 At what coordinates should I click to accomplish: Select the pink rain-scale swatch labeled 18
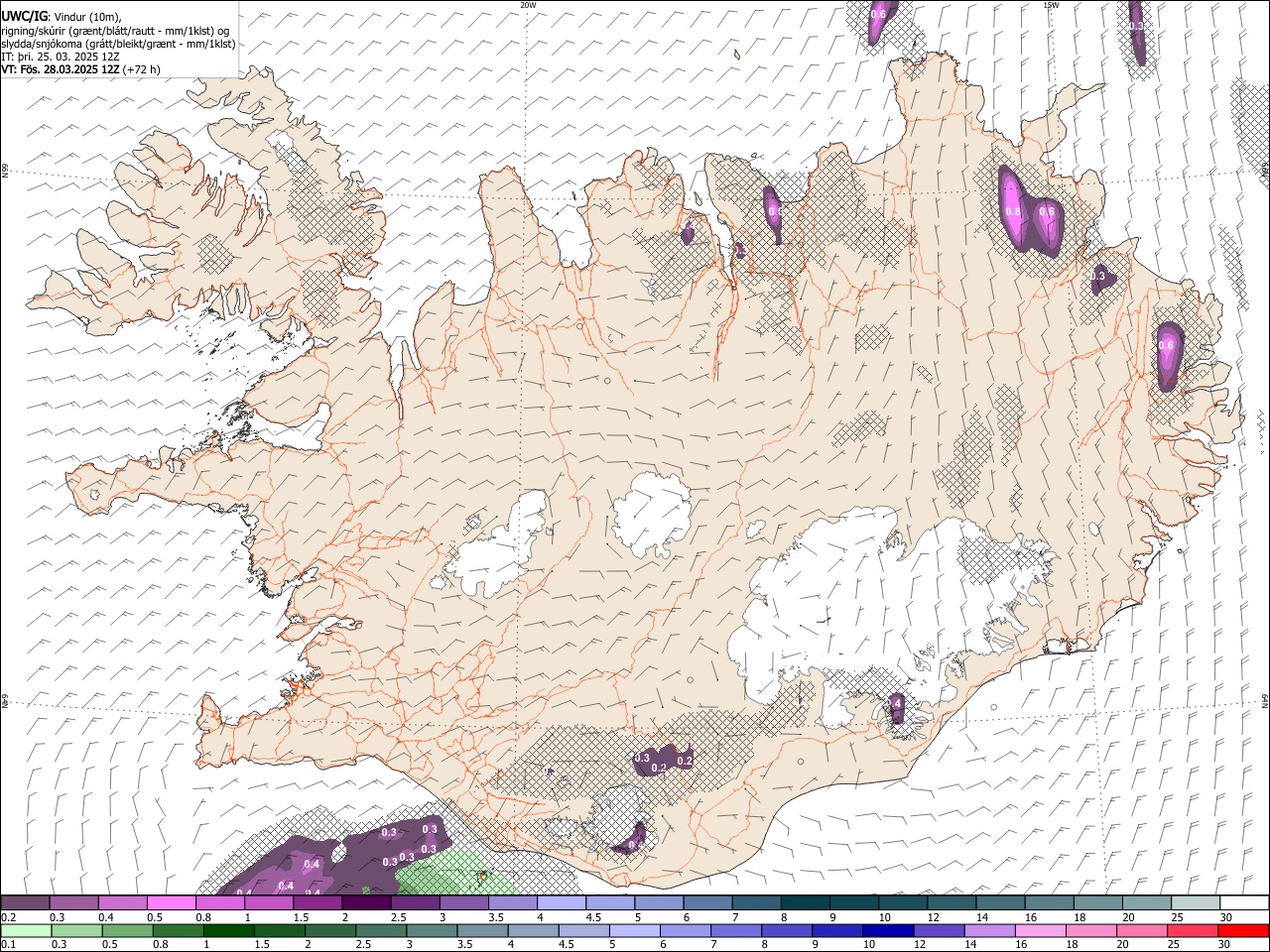(1091, 930)
